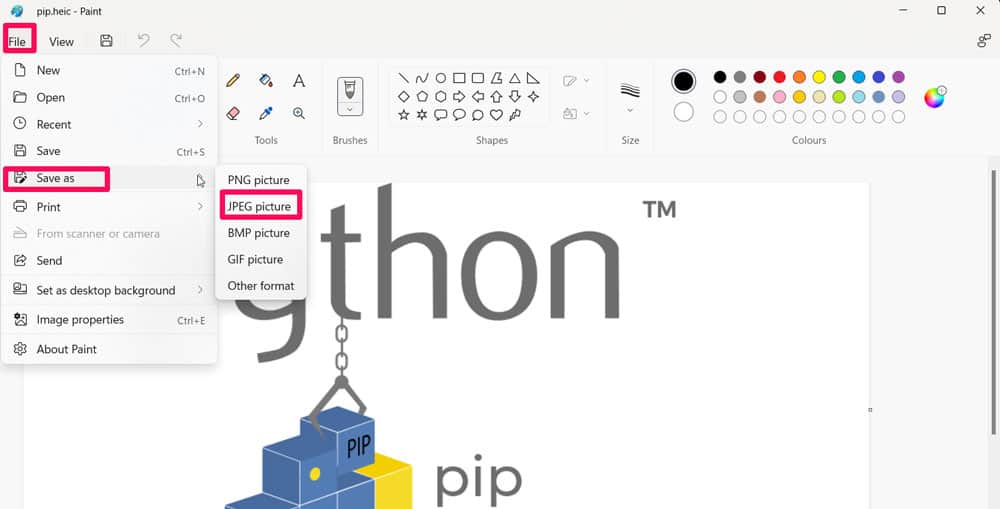Screen dimensions: 1000x509
Task: Choose the Five-point star shape
Action: pyautogui.click(x=403, y=115)
